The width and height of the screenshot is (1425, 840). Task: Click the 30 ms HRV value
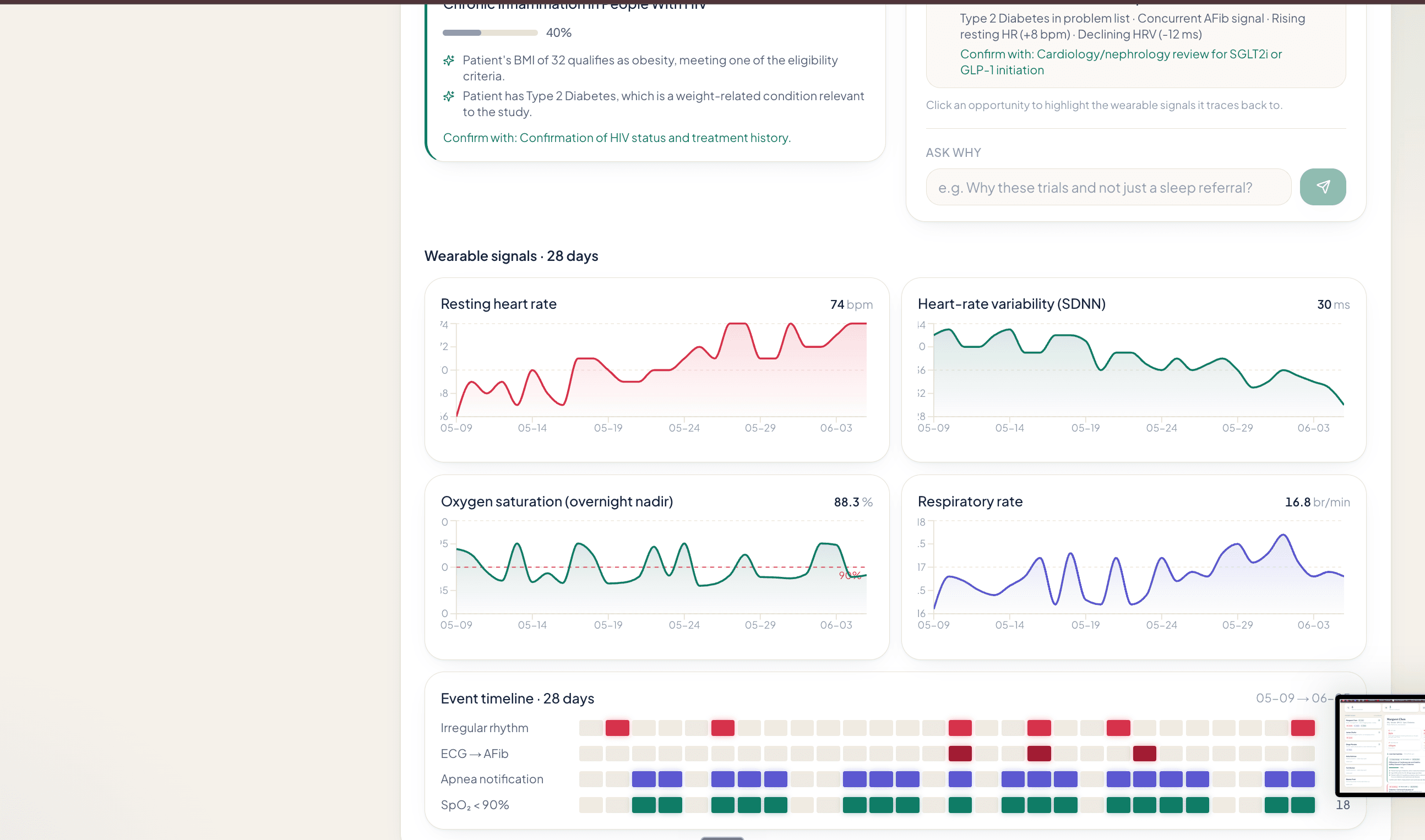1332,304
